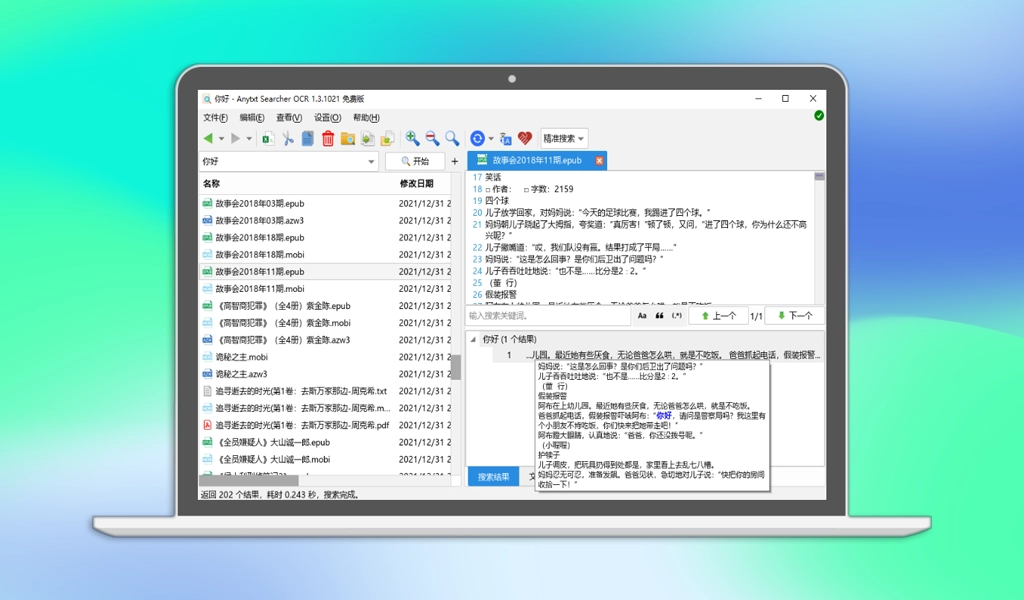Open the refresh icon dropdown arrow
The height and width of the screenshot is (600, 1024).
(x=491, y=138)
